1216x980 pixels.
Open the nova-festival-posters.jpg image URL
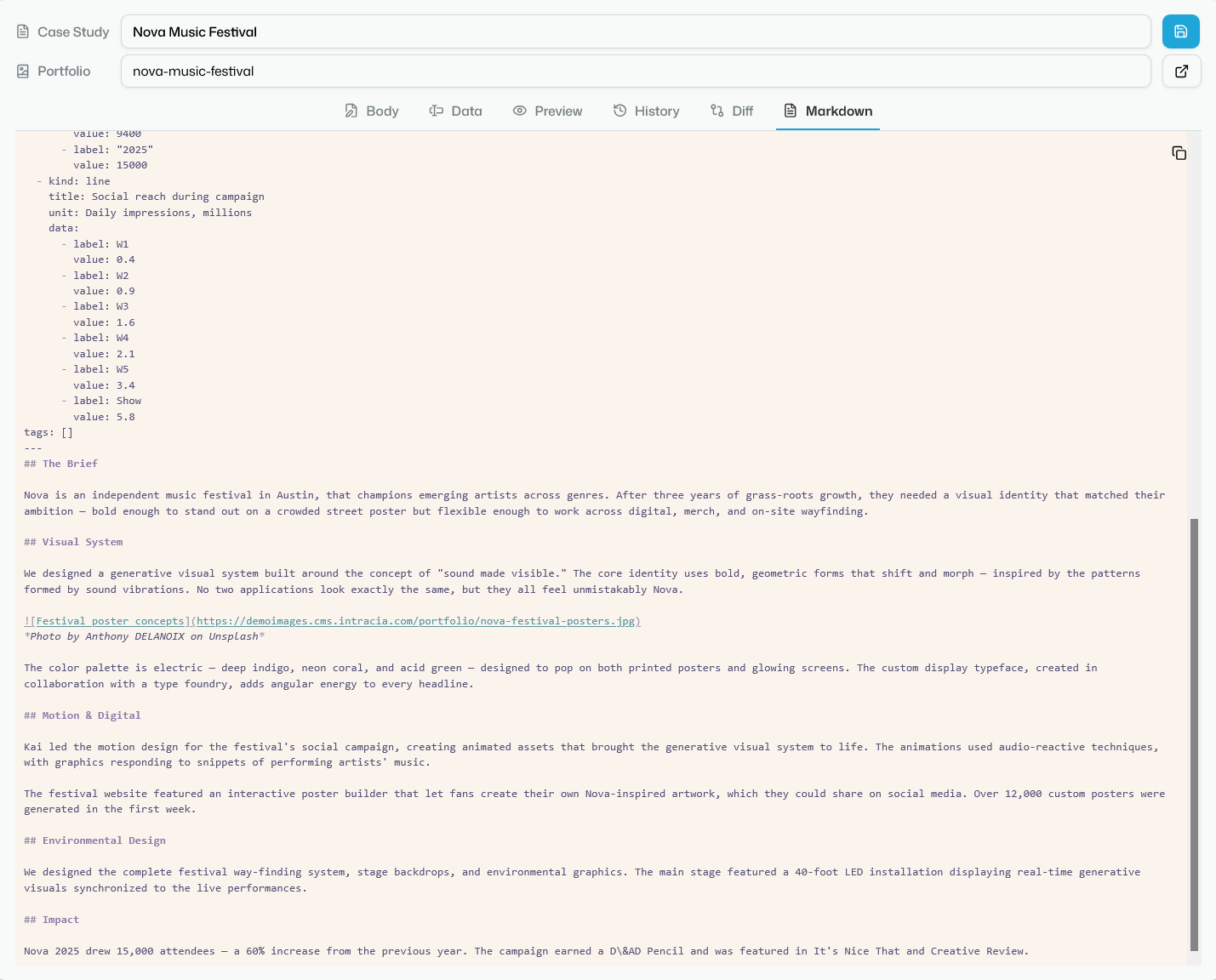[416, 621]
